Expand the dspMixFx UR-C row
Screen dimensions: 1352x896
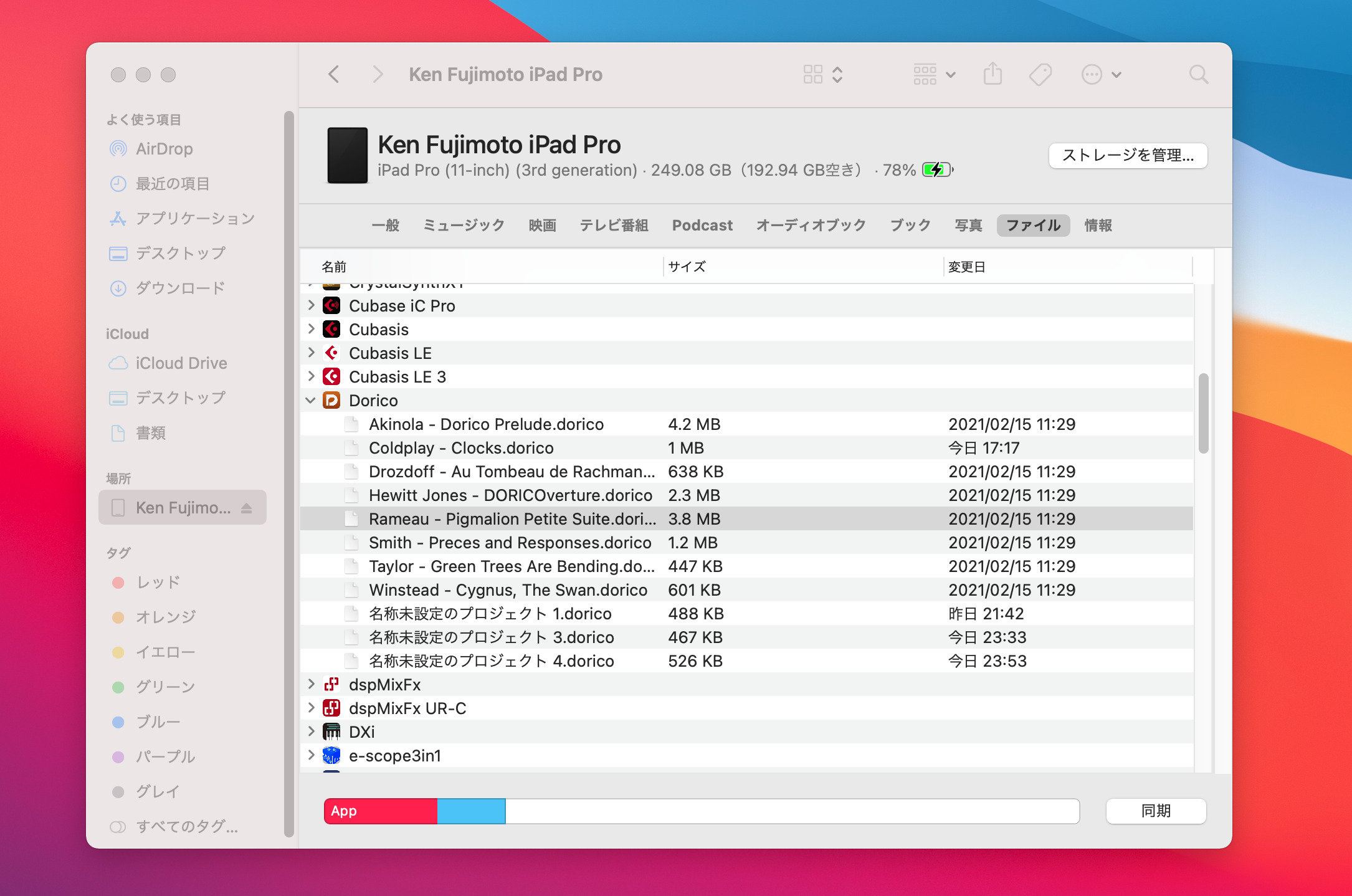coord(311,708)
